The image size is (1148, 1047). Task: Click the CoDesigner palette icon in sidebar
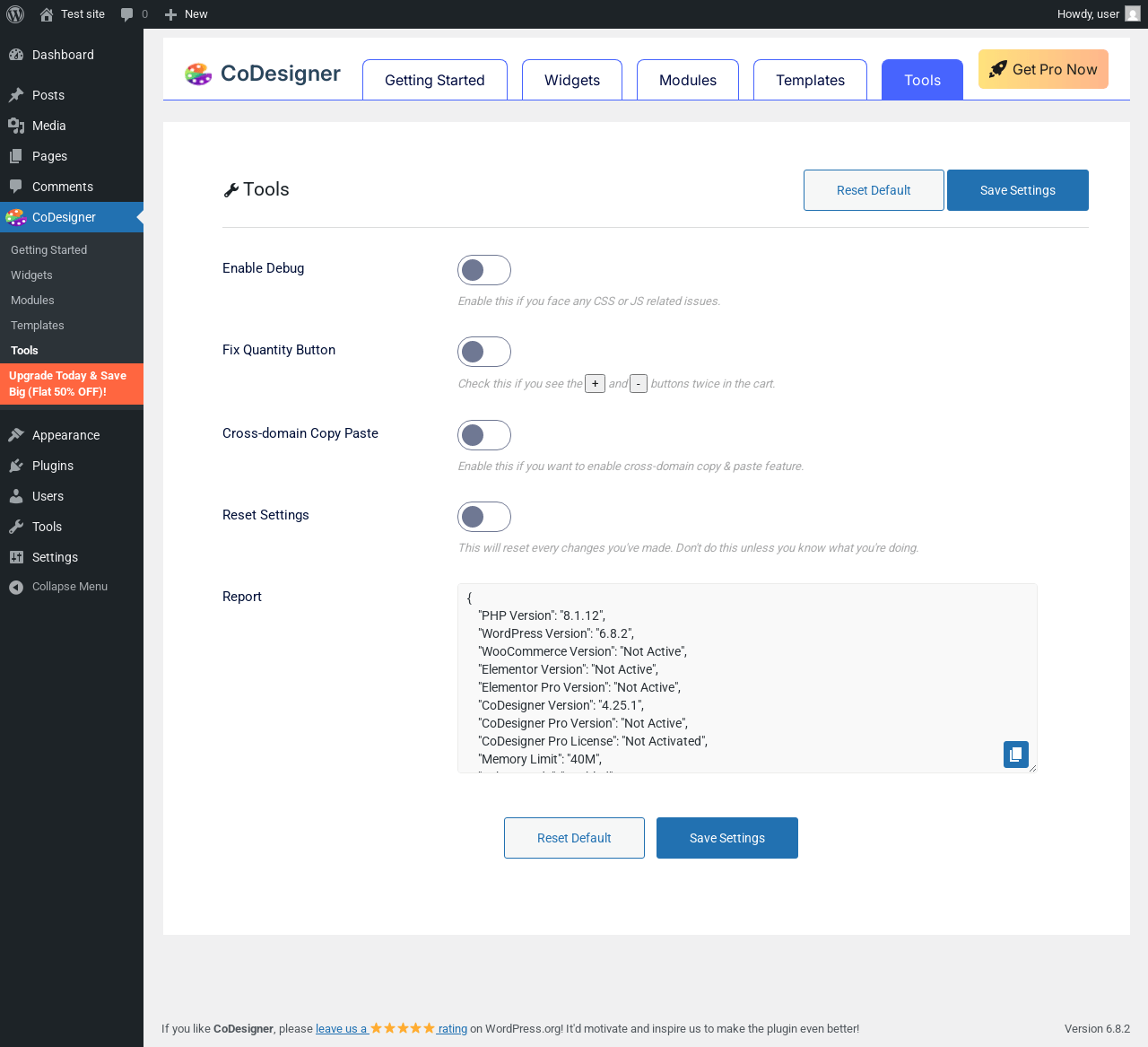[15, 217]
